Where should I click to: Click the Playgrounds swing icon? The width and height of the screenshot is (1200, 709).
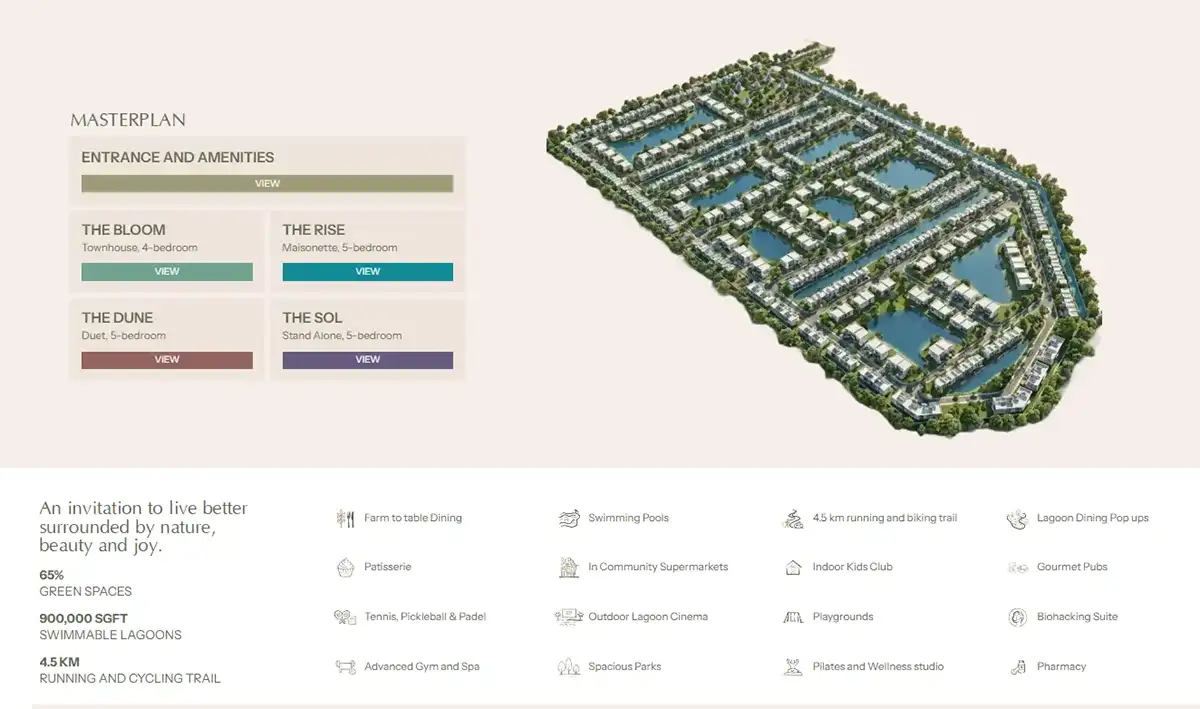point(793,617)
